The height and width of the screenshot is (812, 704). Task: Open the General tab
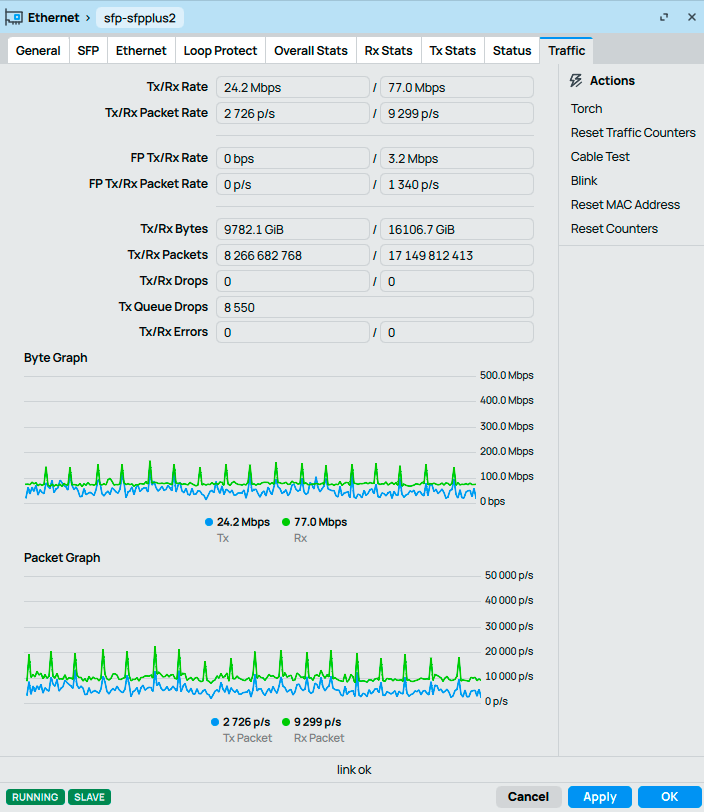point(38,51)
